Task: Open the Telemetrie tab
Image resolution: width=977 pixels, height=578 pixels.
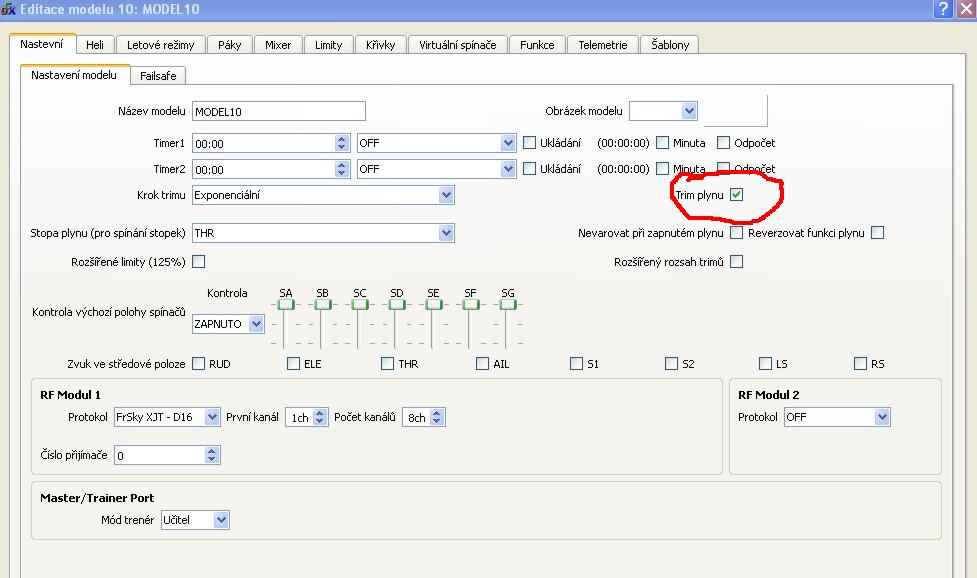Action: click(x=603, y=45)
